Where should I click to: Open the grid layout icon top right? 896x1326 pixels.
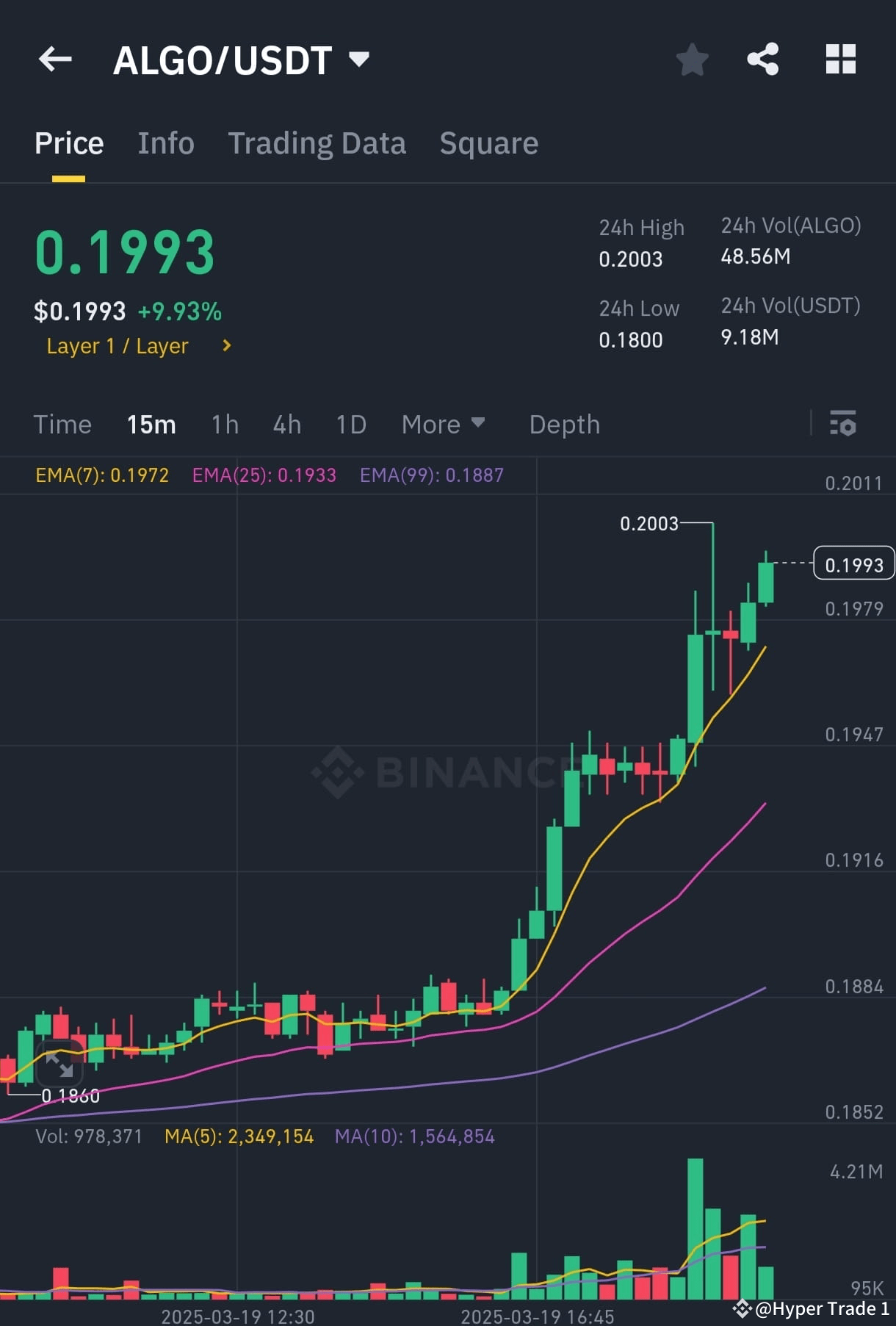840,59
